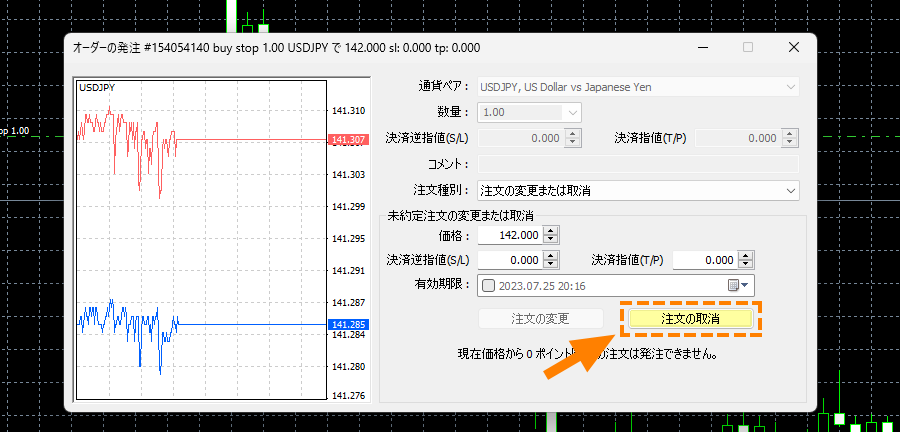Screen dimensions: 900x432
Task: Close the order dialog window
Action: click(x=794, y=48)
